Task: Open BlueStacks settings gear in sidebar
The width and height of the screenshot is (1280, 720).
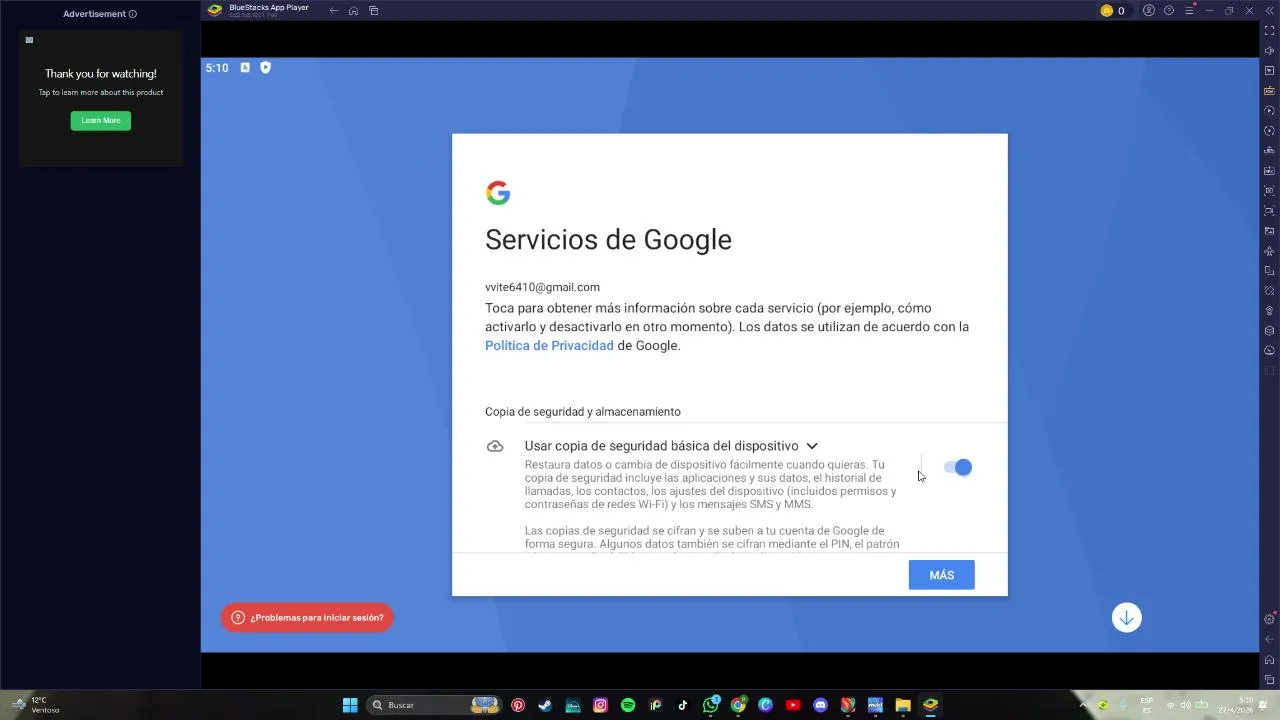Action: point(1269,619)
